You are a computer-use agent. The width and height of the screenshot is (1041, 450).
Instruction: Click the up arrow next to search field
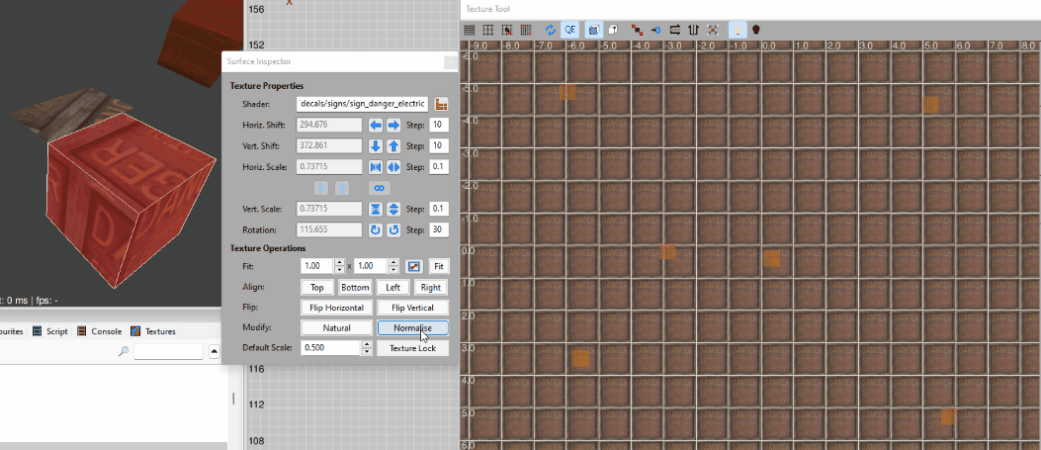pyautogui.click(x=214, y=352)
